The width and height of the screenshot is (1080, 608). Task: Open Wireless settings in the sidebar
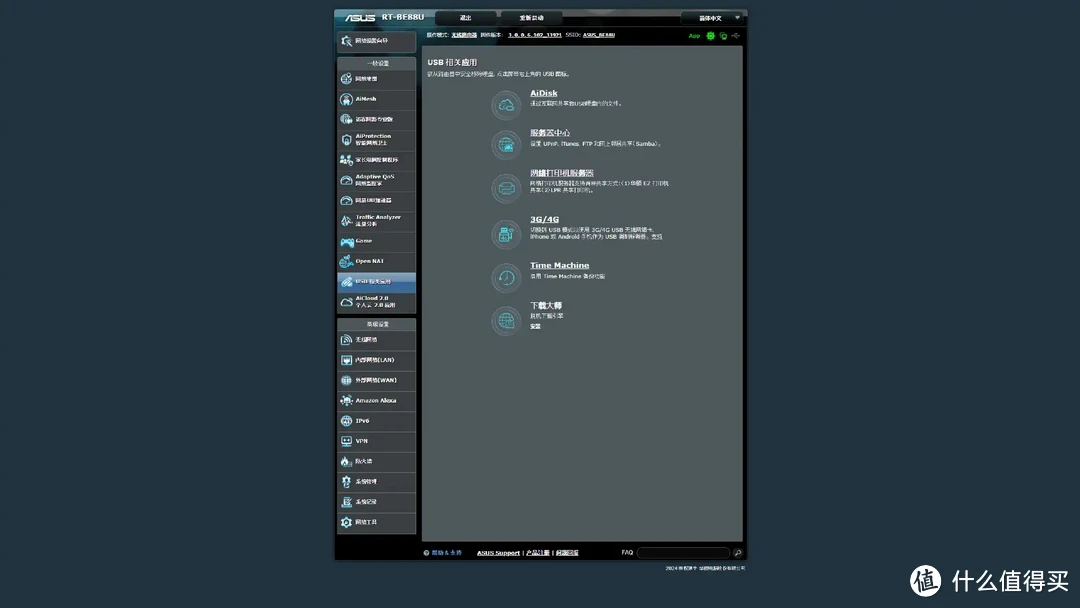[376, 339]
